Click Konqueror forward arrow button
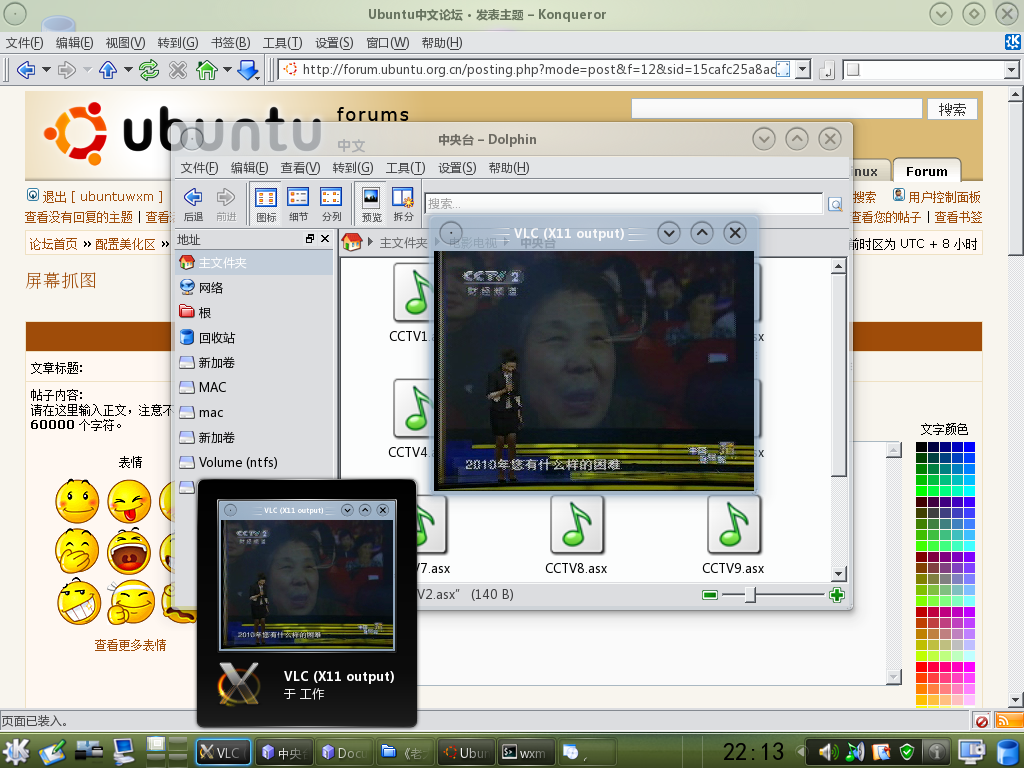Screen dimensions: 1024x768 click(67, 69)
